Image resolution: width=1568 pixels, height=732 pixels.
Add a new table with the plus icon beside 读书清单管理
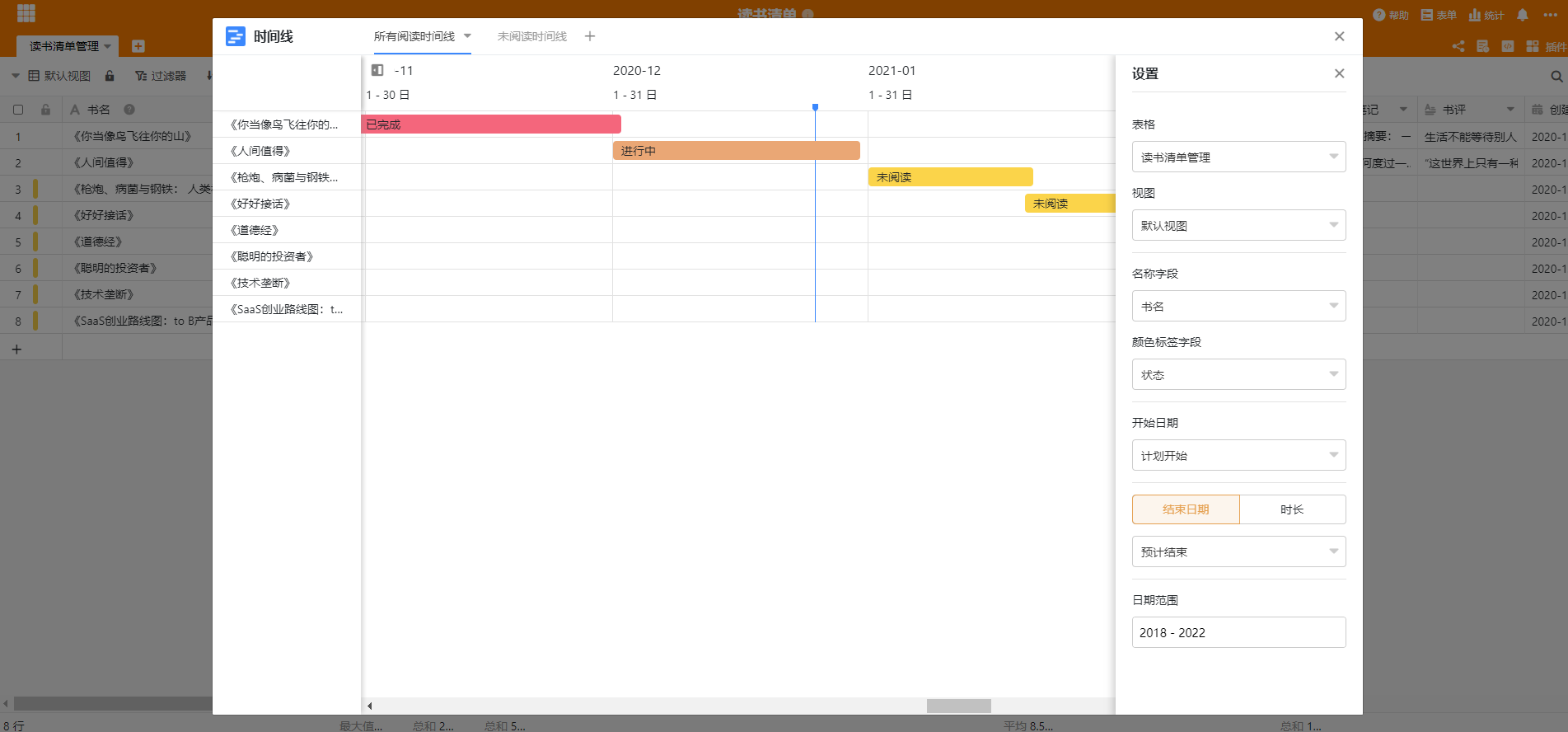click(x=138, y=46)
